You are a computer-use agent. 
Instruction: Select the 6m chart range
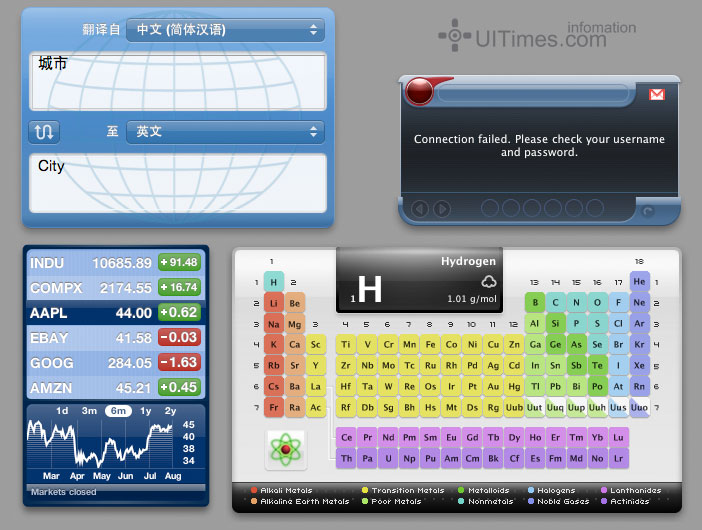click(118, 411)
